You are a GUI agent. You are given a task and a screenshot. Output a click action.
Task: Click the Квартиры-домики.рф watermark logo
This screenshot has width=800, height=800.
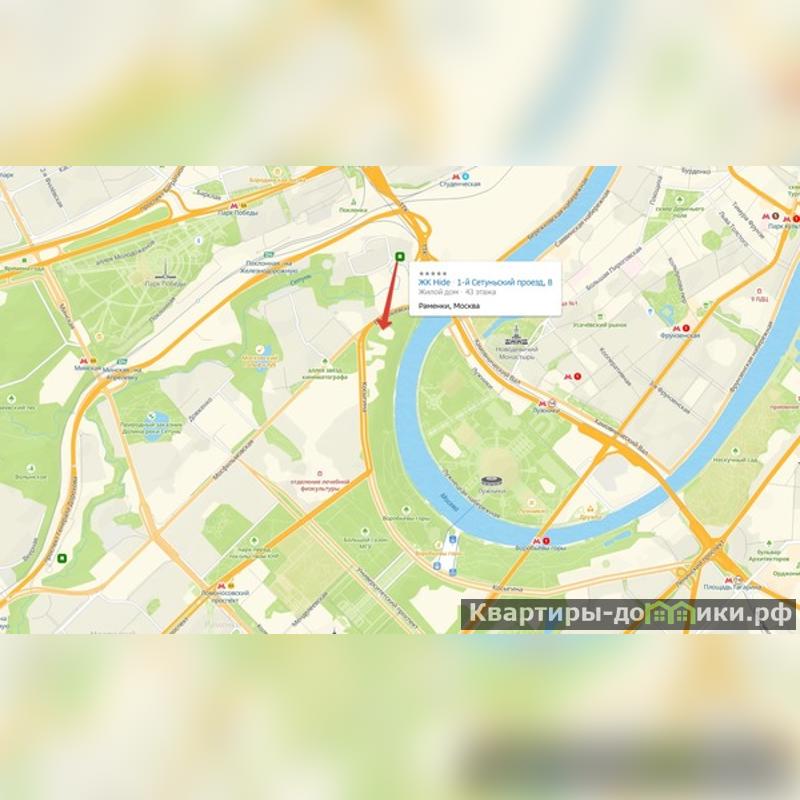[629, 614]
